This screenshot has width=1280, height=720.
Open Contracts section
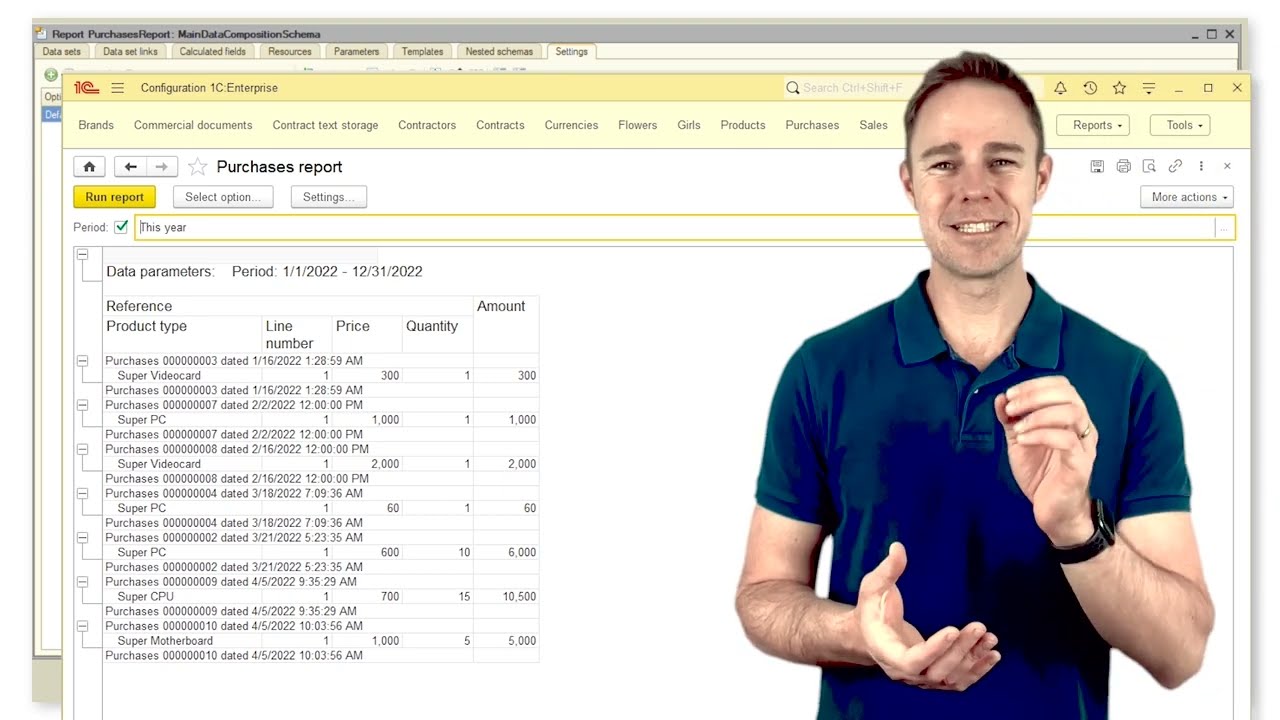(x=500, y=125)
